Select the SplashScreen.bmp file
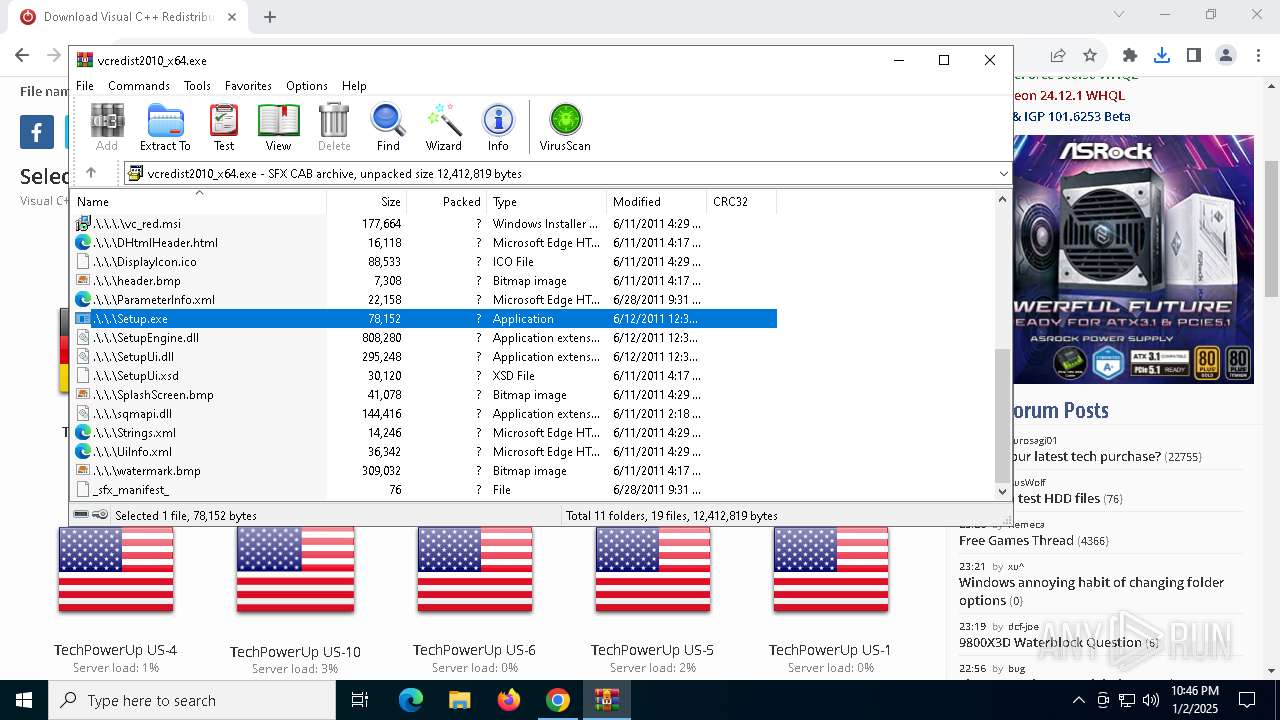1280x720 pixels. point(424,395)
